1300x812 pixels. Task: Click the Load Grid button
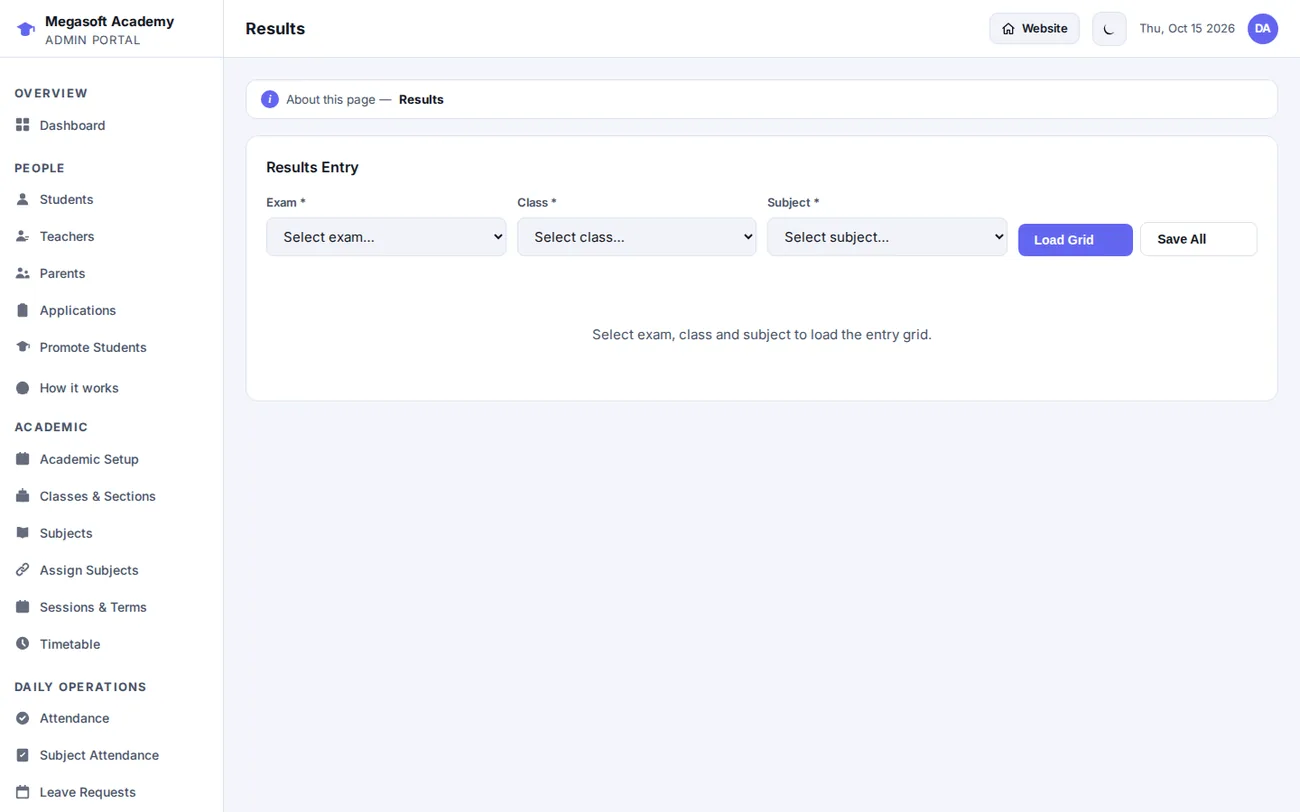click(1075, 240)
